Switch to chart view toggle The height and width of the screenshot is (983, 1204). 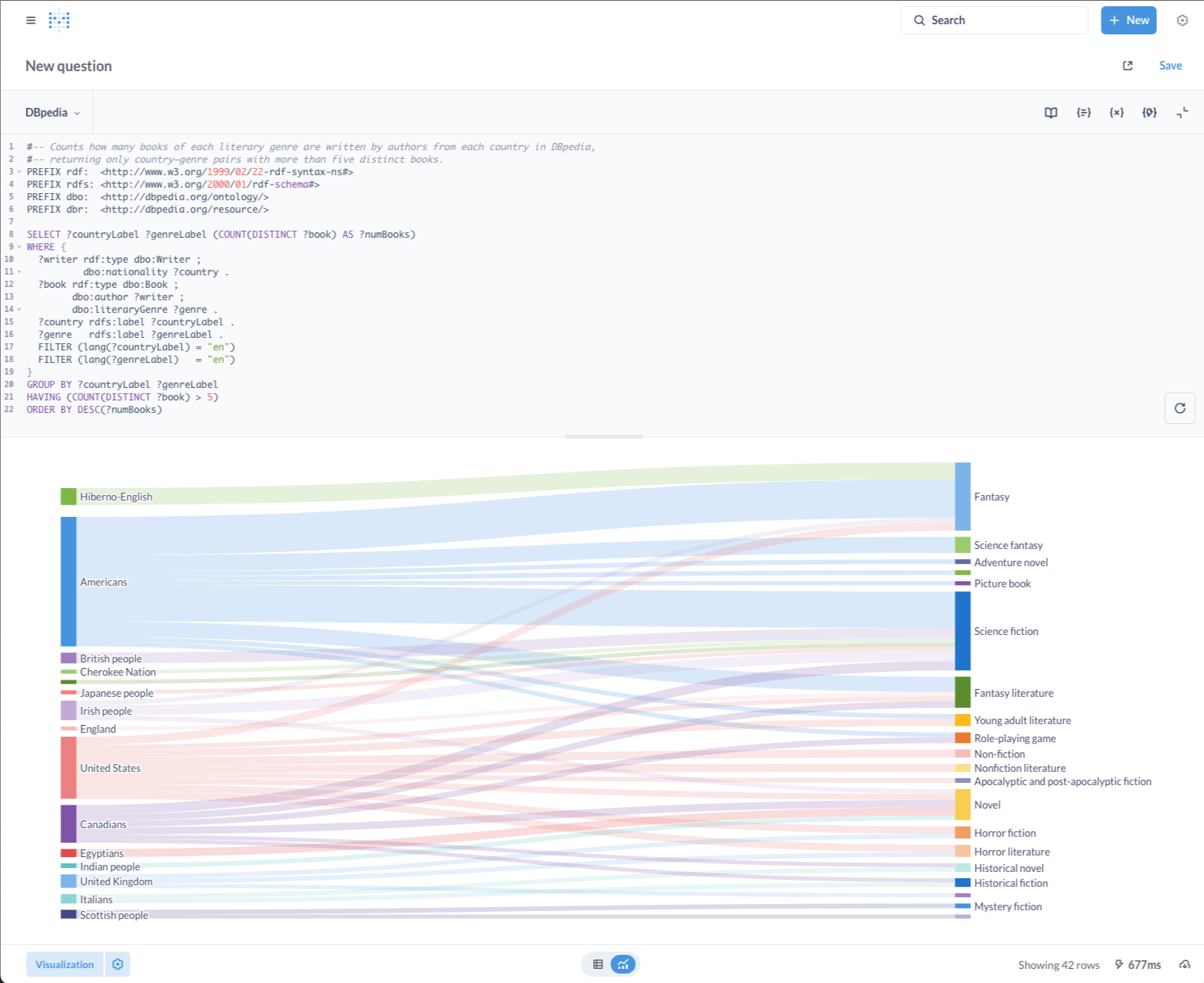click(x=623, y=964)
